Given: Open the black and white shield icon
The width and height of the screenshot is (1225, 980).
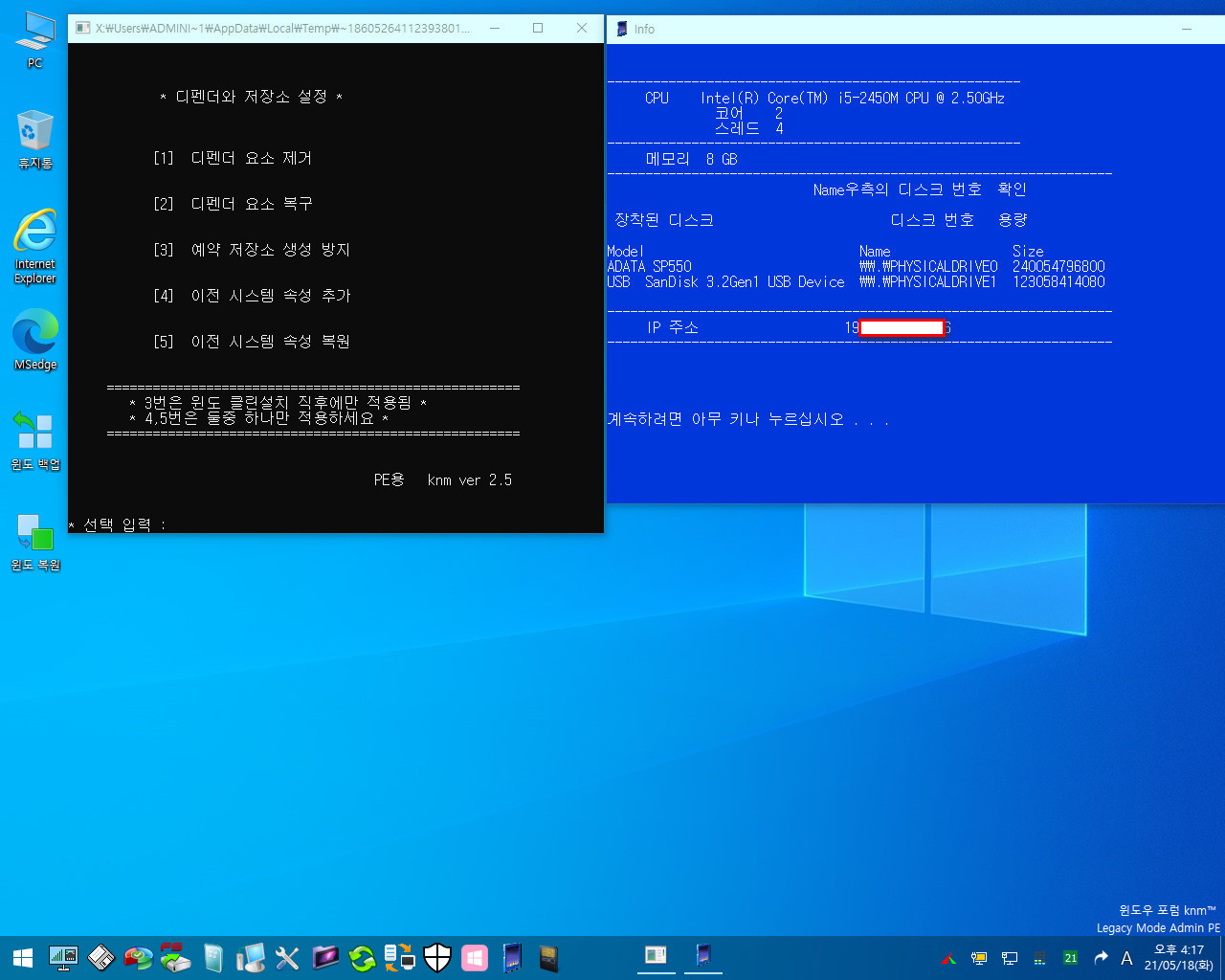Looking at the screenshot, I should (x=437, y=957).
